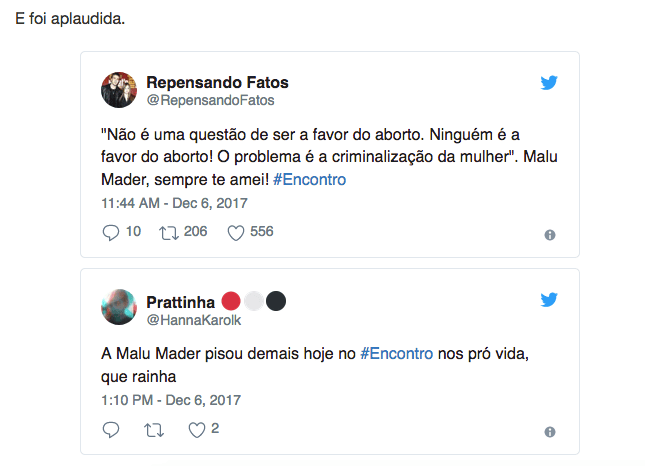Image resolution: width=645 pixels, height=466 pixels.
Task: Click the 1:10 PM - Dec 6, 2017 timestamp
Action: 171,400
